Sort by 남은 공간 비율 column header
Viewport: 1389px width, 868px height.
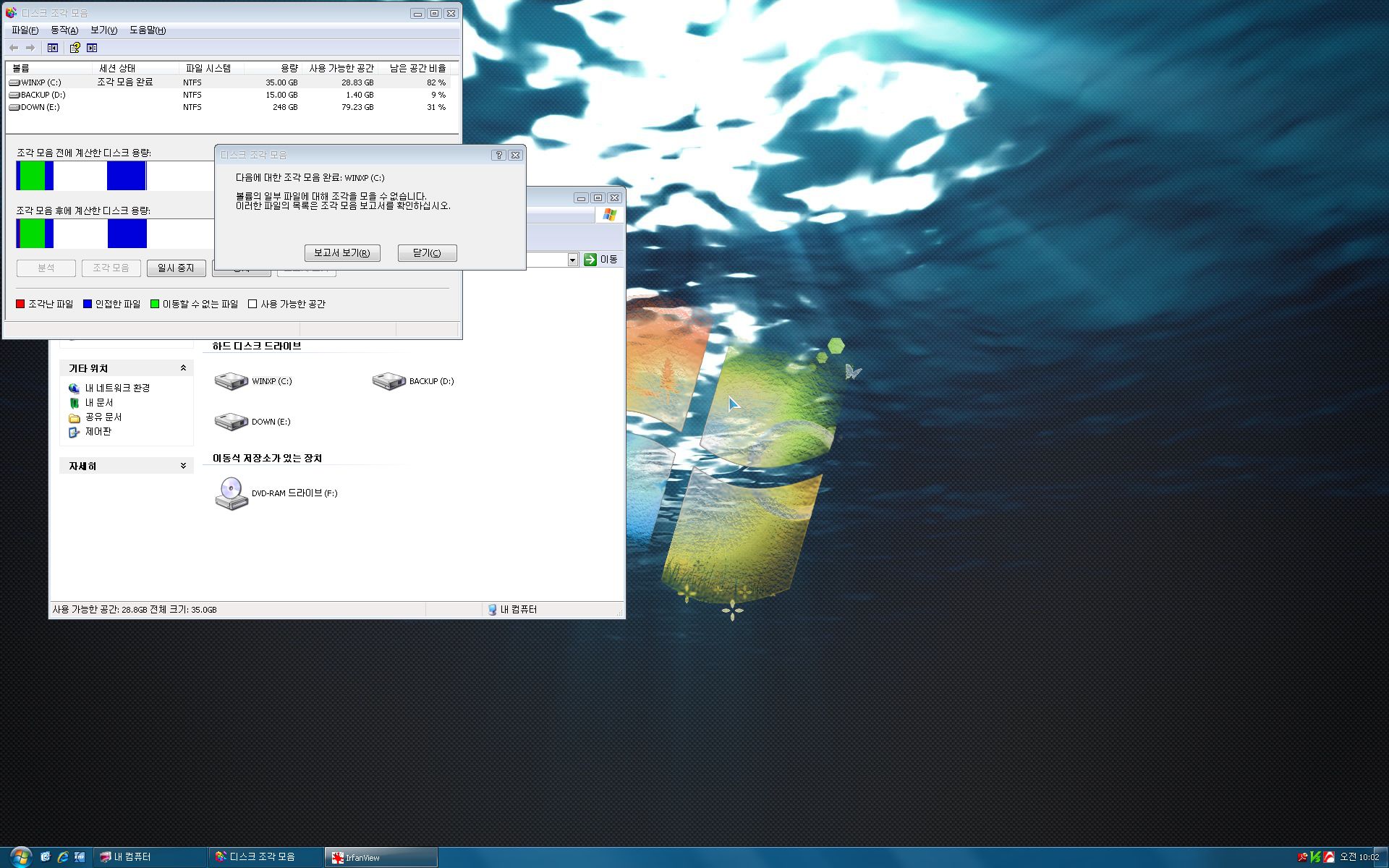pos(415,68)
